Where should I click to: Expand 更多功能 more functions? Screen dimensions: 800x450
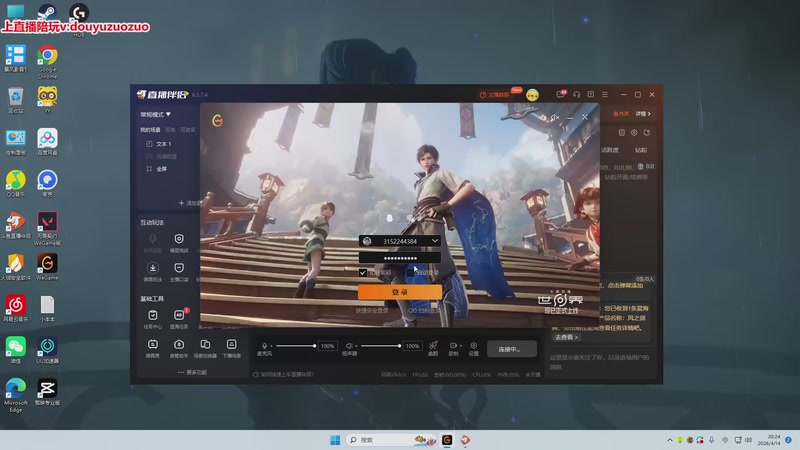192,372
